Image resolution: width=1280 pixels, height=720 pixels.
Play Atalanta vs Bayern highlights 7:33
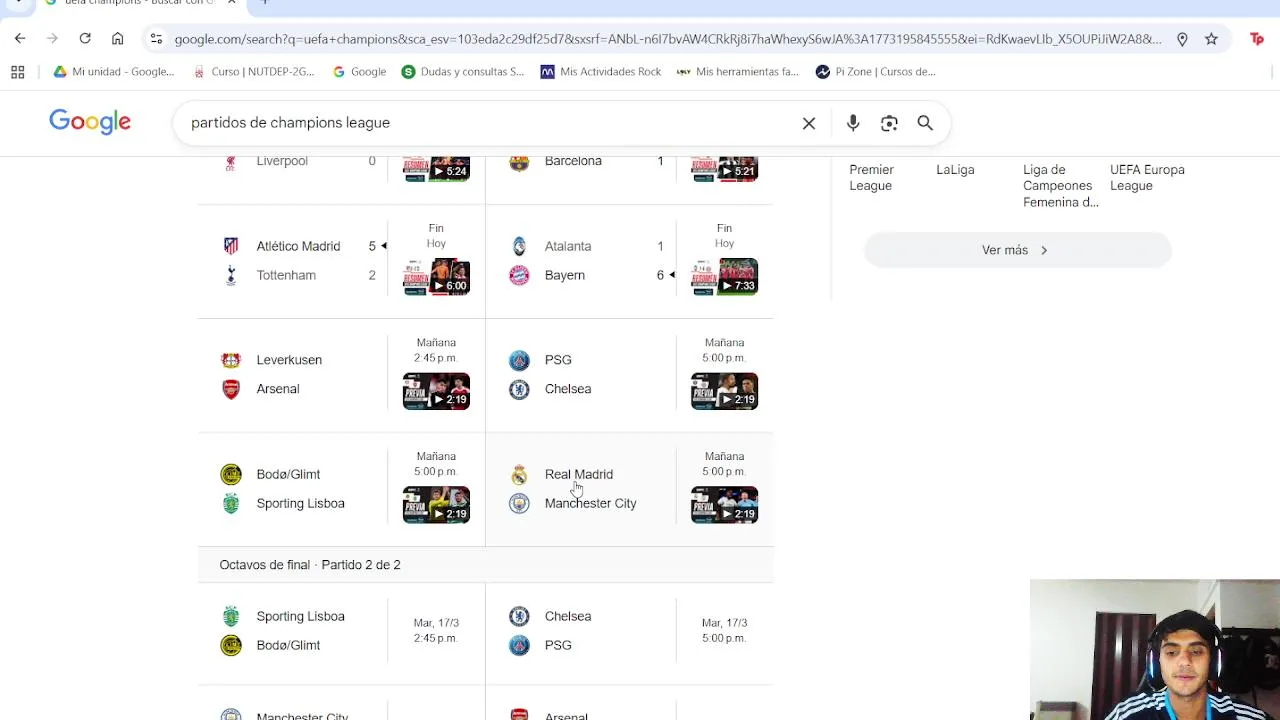(x=724, y=277)
